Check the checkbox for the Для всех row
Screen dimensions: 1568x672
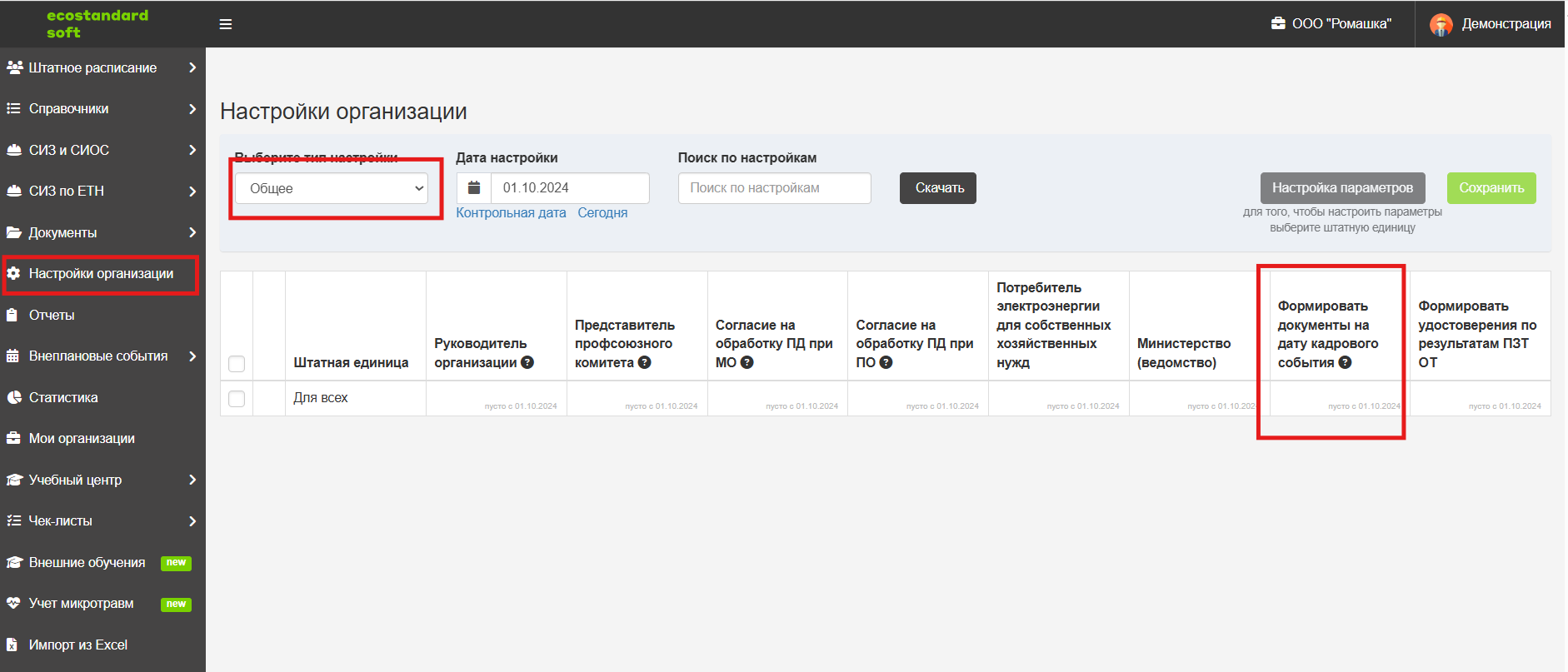237,399
